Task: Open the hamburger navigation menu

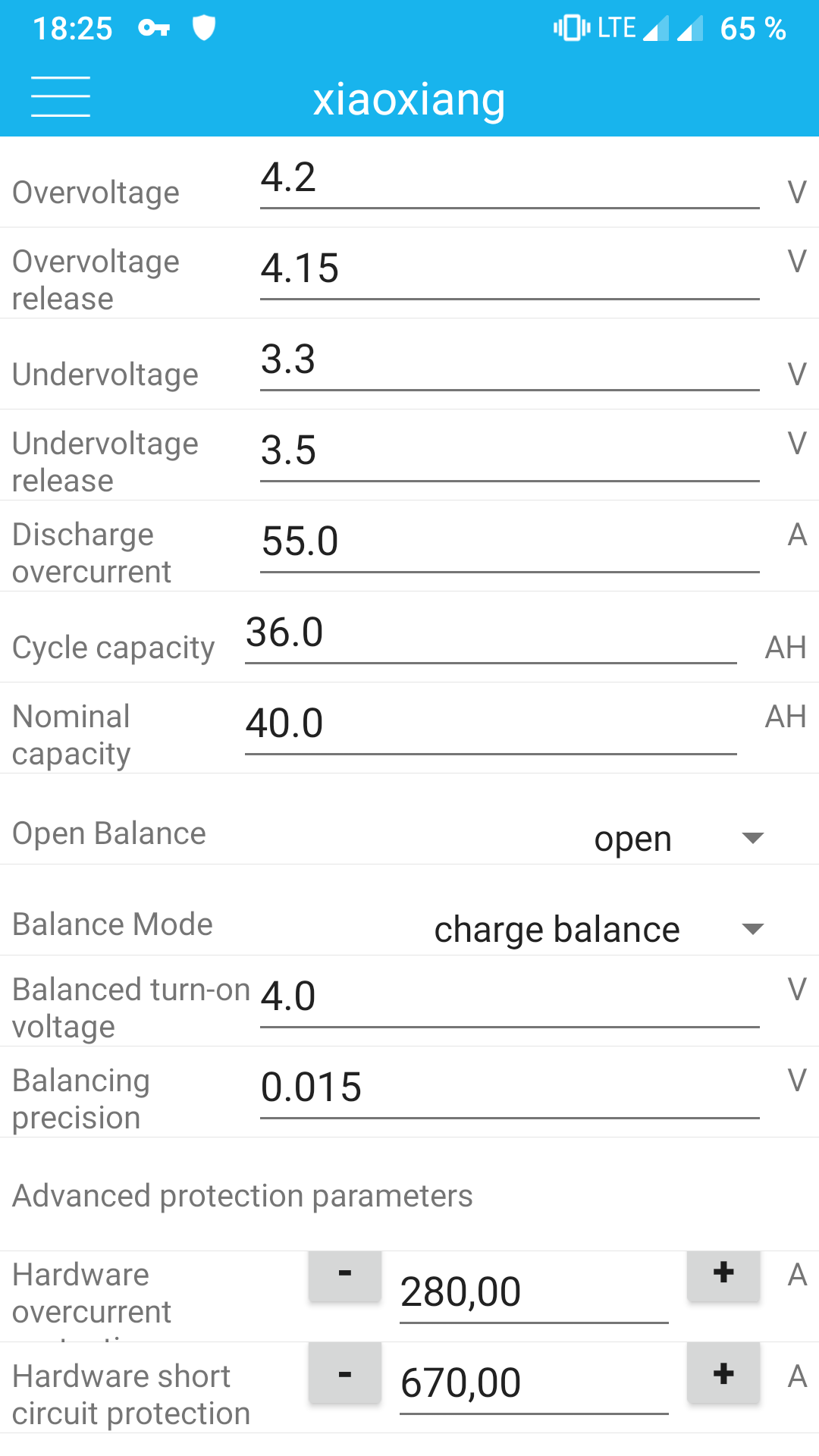Action: pos(61,97)
